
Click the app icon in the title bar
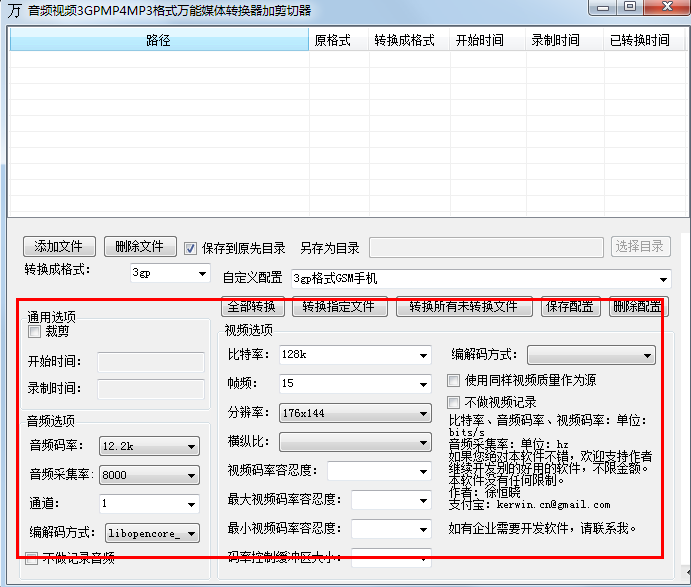point(14,10)
